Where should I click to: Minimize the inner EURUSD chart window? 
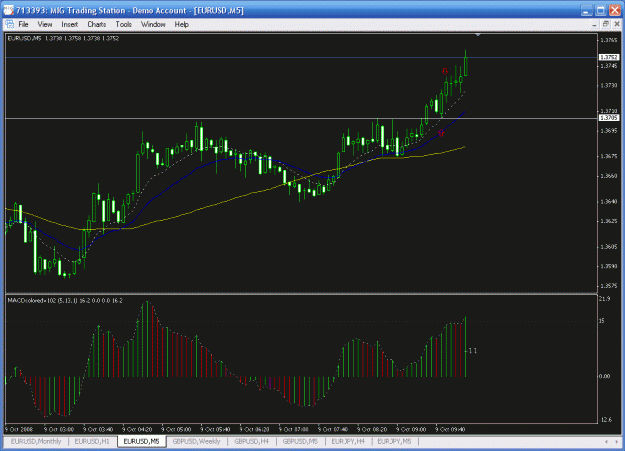594,25
